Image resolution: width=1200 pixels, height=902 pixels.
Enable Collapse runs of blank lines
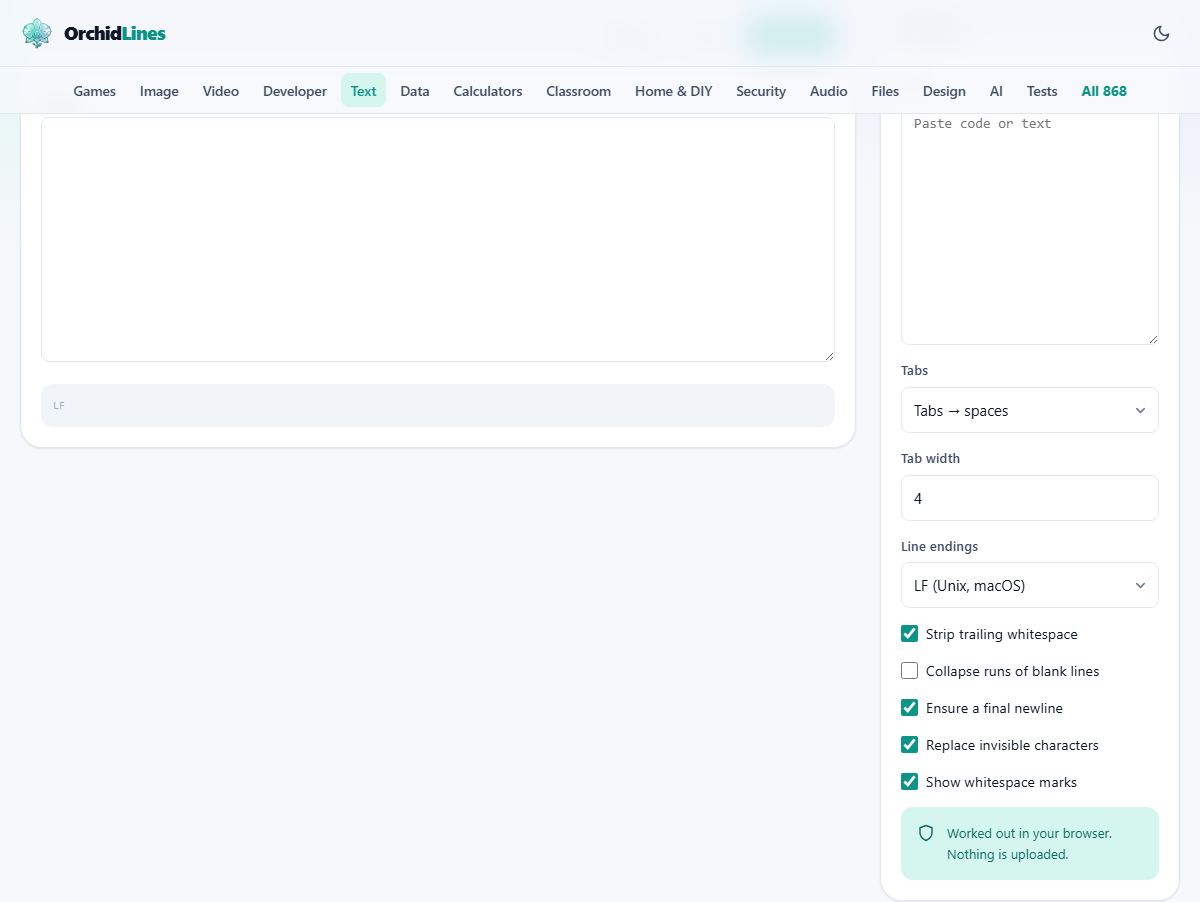click(x=909, y=671)
